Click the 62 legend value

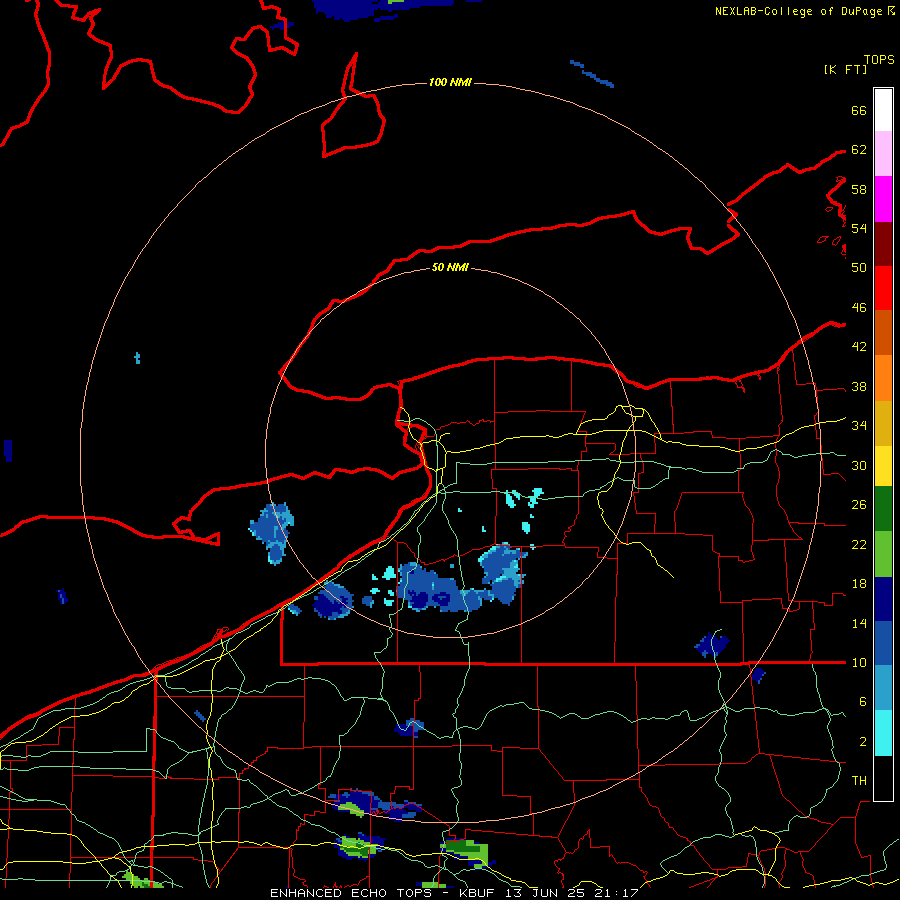(x=859, y=150)
